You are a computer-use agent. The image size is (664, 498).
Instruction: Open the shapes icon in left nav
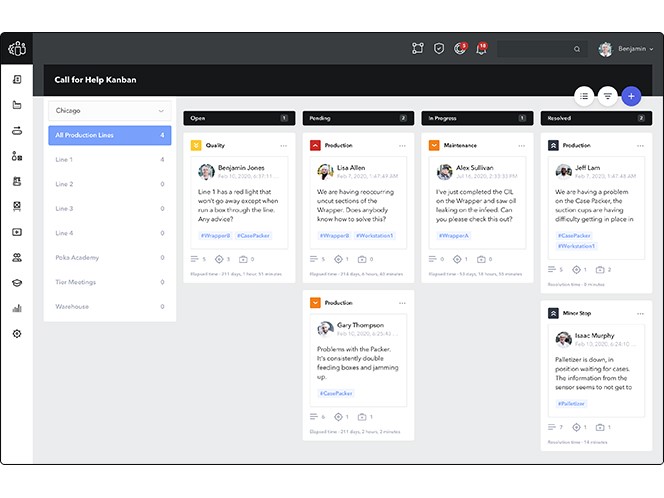pyautogui.click(x=17, y=156)
